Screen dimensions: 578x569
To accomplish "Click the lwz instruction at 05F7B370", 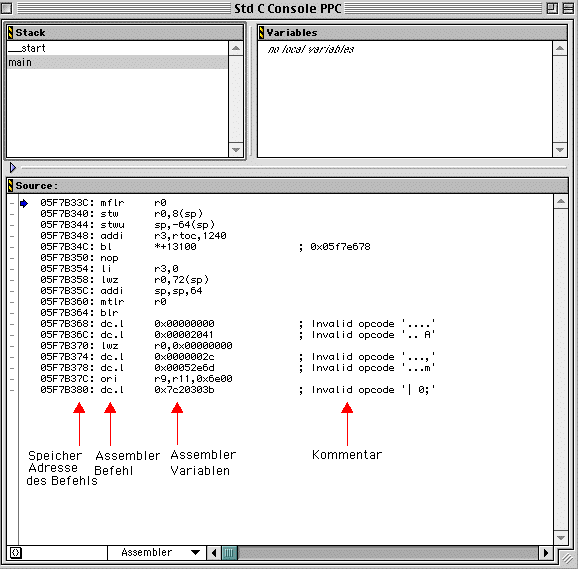I will click(110, 346).
